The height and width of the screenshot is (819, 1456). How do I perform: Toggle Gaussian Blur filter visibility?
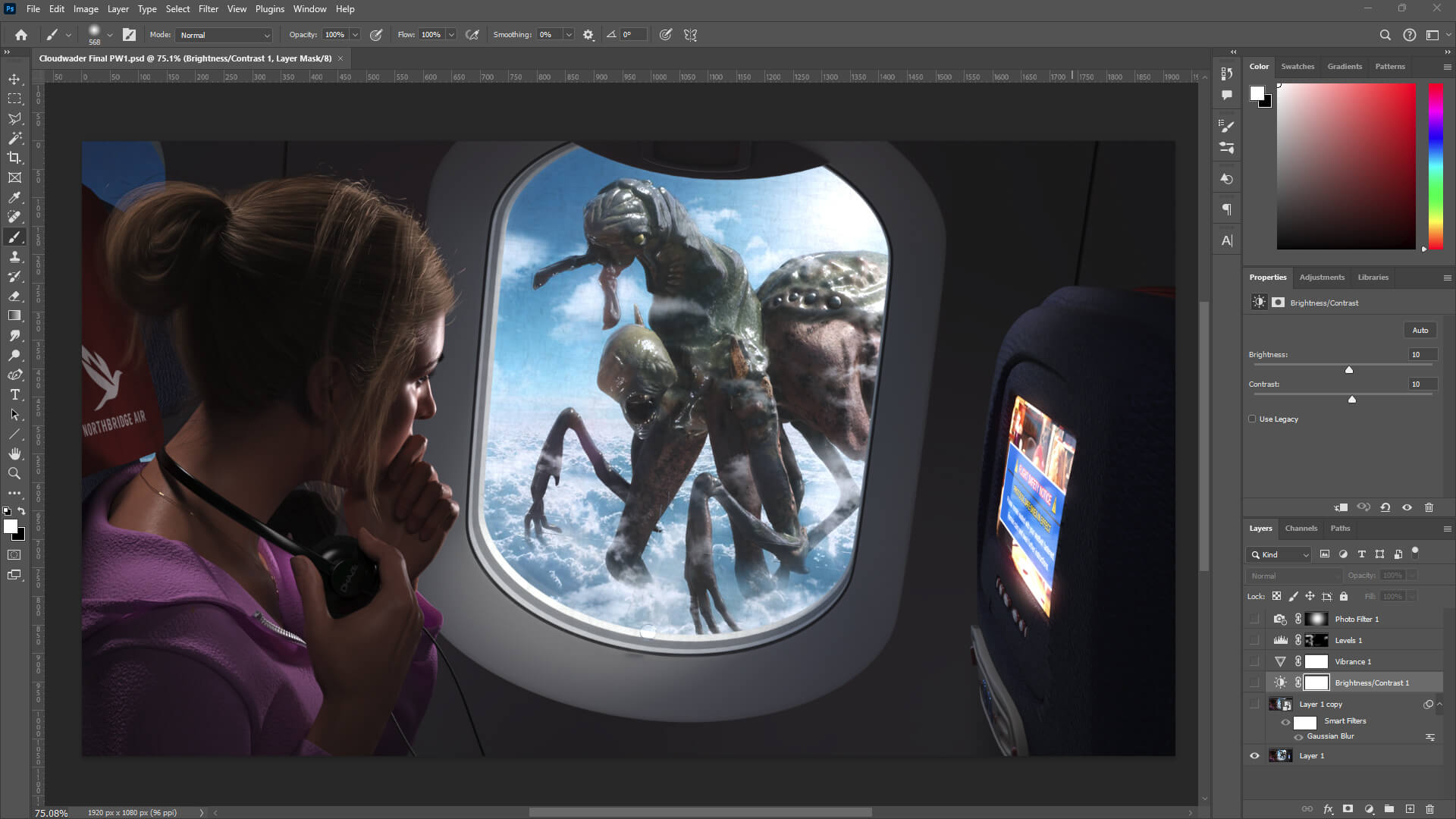(1298, 737)
